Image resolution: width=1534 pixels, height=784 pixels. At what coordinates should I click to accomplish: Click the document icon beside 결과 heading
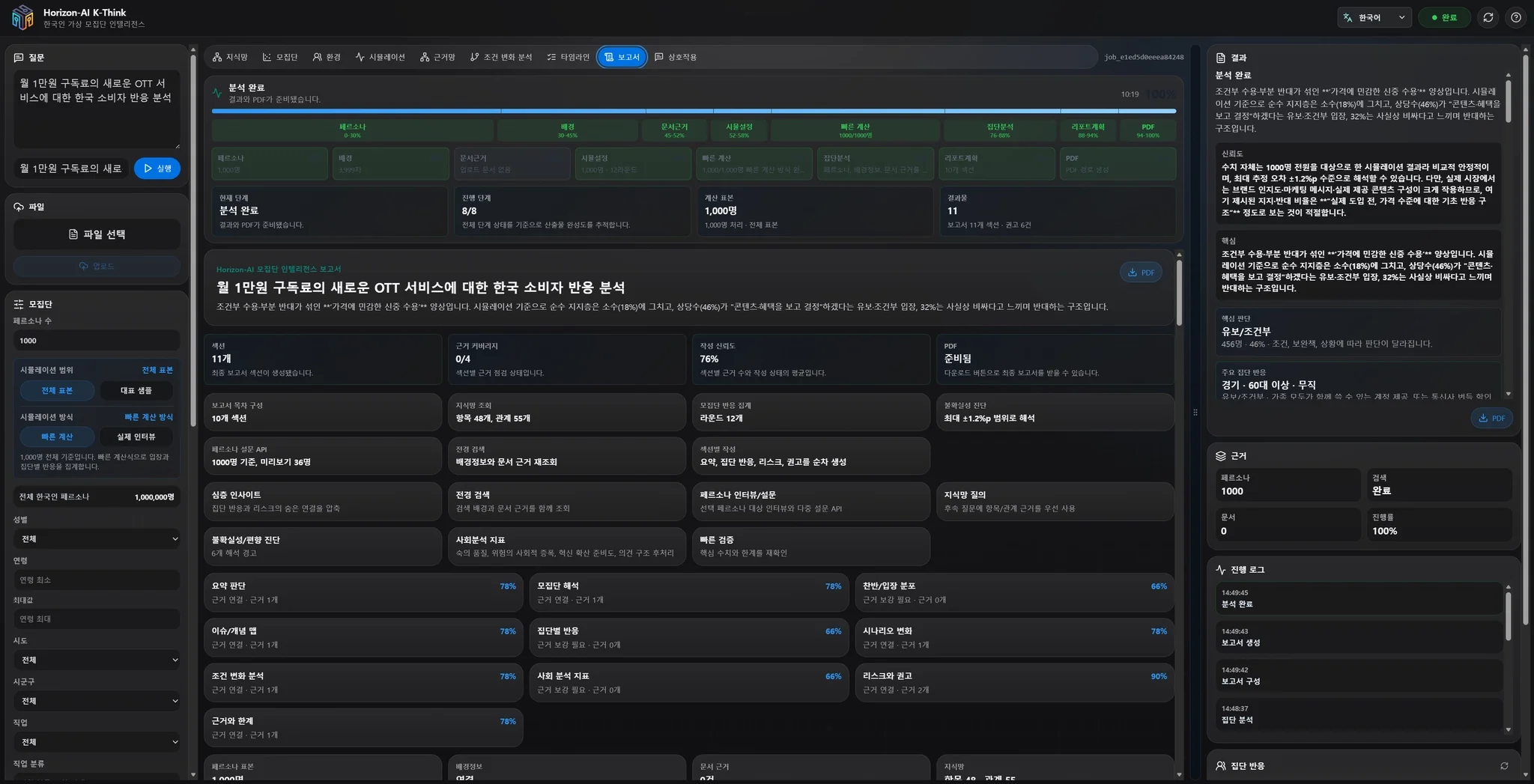[1221, 58]
